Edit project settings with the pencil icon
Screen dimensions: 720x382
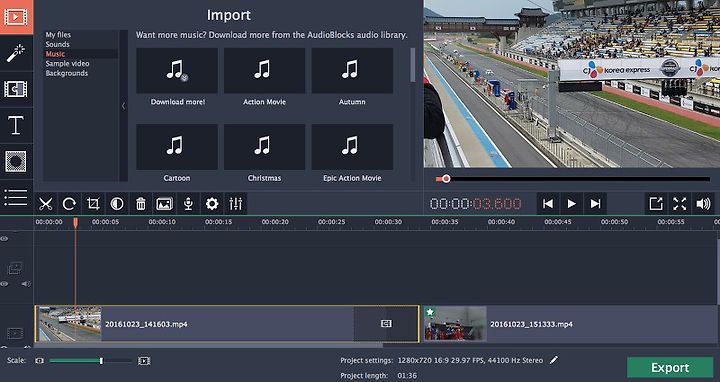click(554, 360)
